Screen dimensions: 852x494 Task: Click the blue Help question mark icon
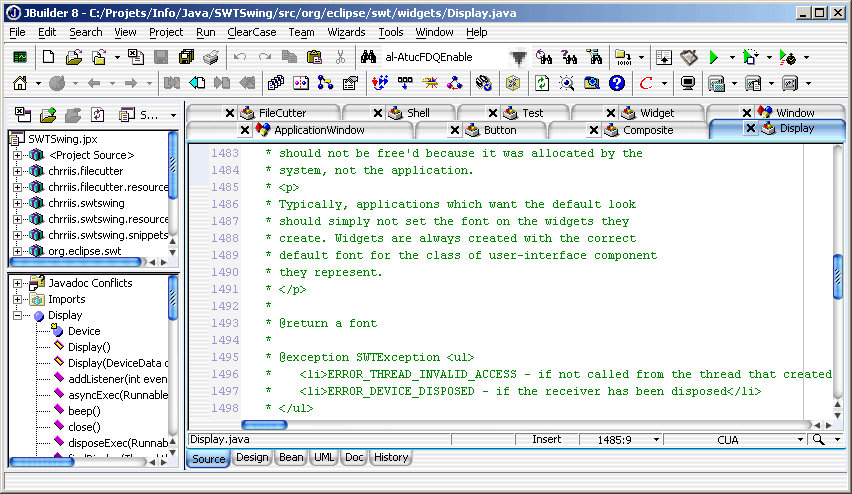[617, 83]
